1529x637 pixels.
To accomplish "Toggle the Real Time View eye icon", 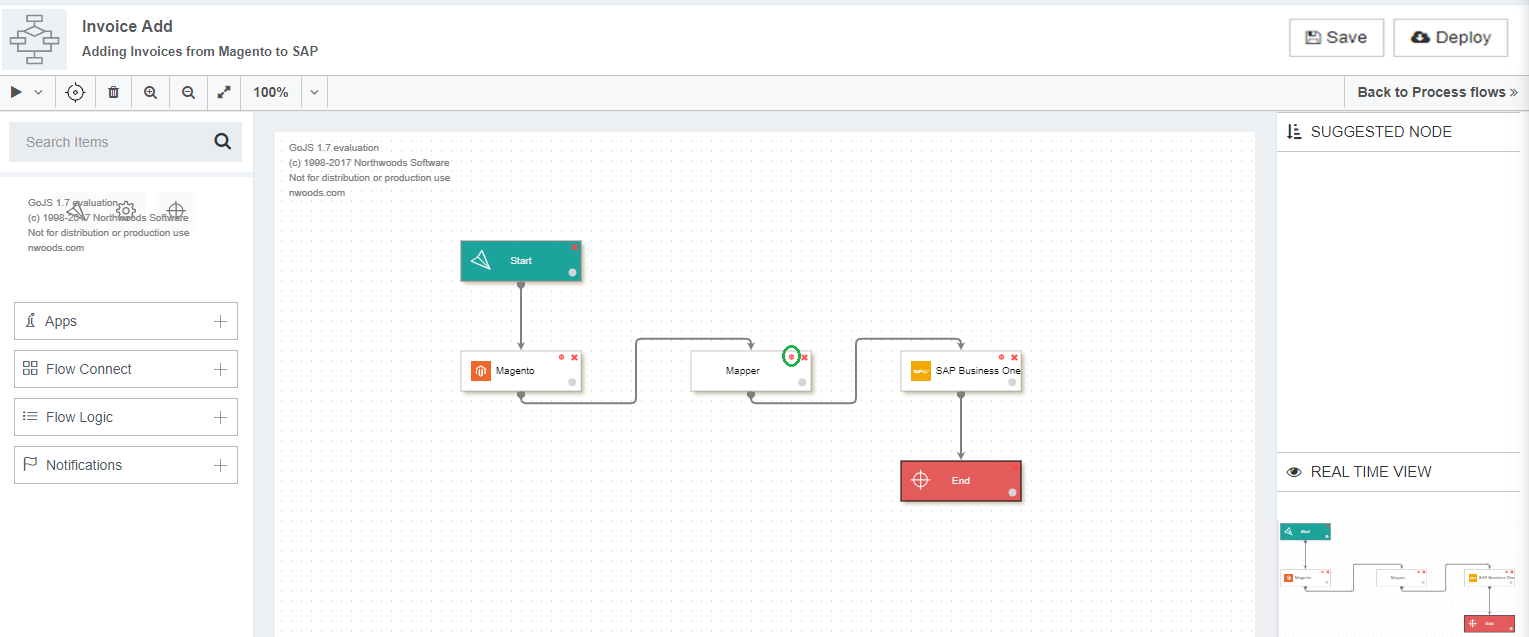I will coord(1294,471).
